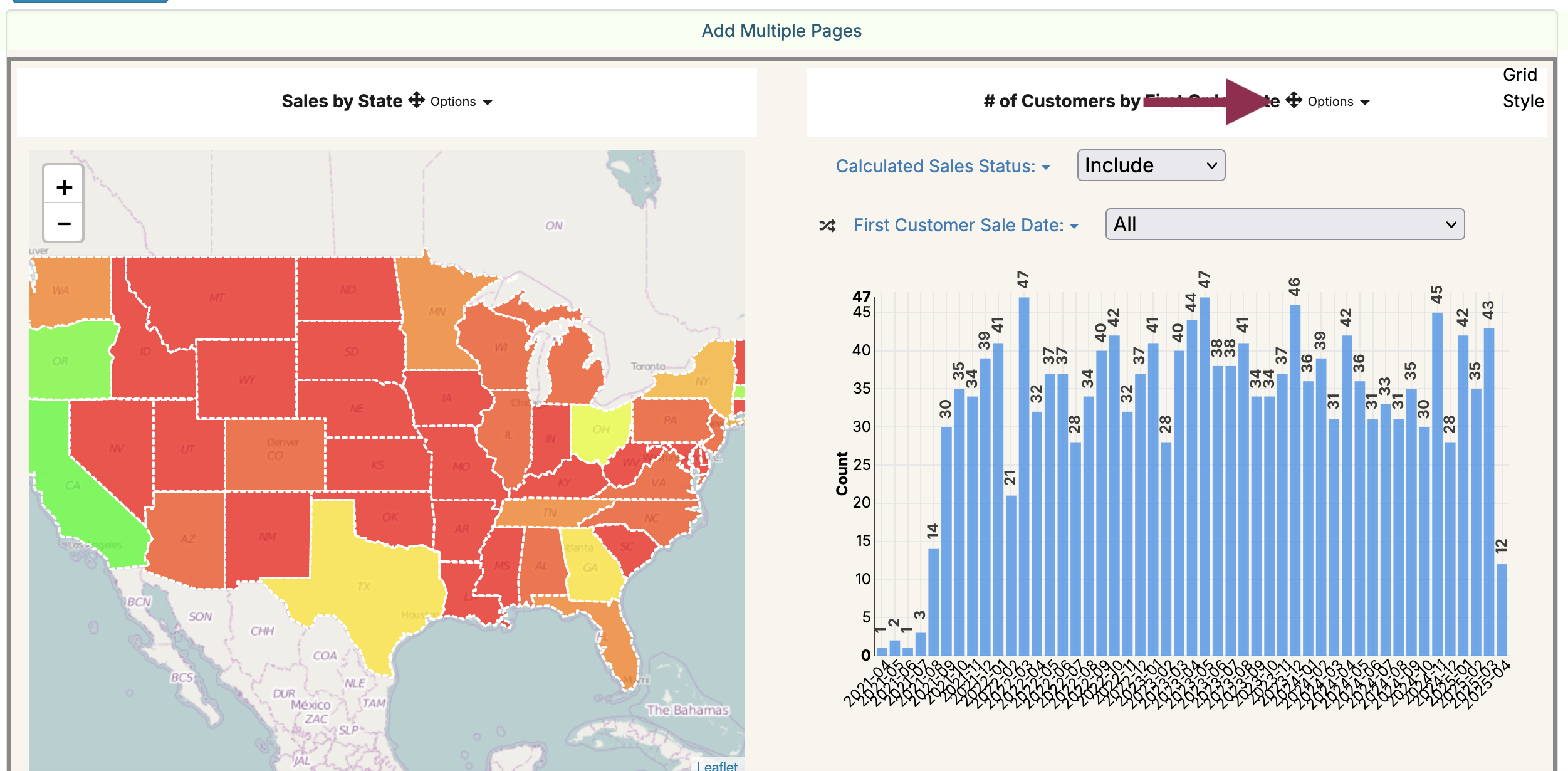Screen dimensions: 1568x771
Task: Zoom out on the map
Action: [x=63, y=224]
